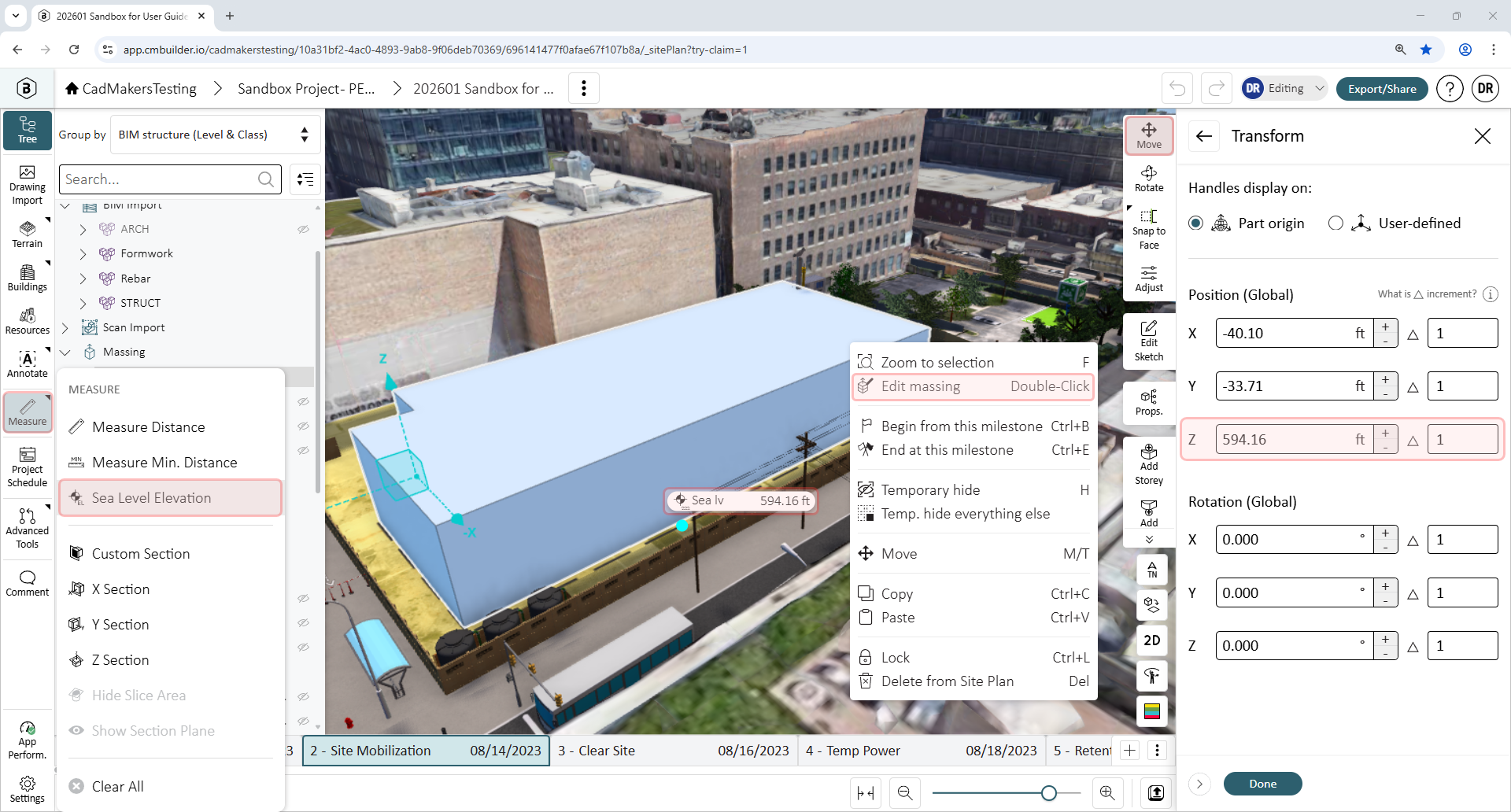Click the undo arrow
Screen dimensions: 1511x812
[1177, 88]
